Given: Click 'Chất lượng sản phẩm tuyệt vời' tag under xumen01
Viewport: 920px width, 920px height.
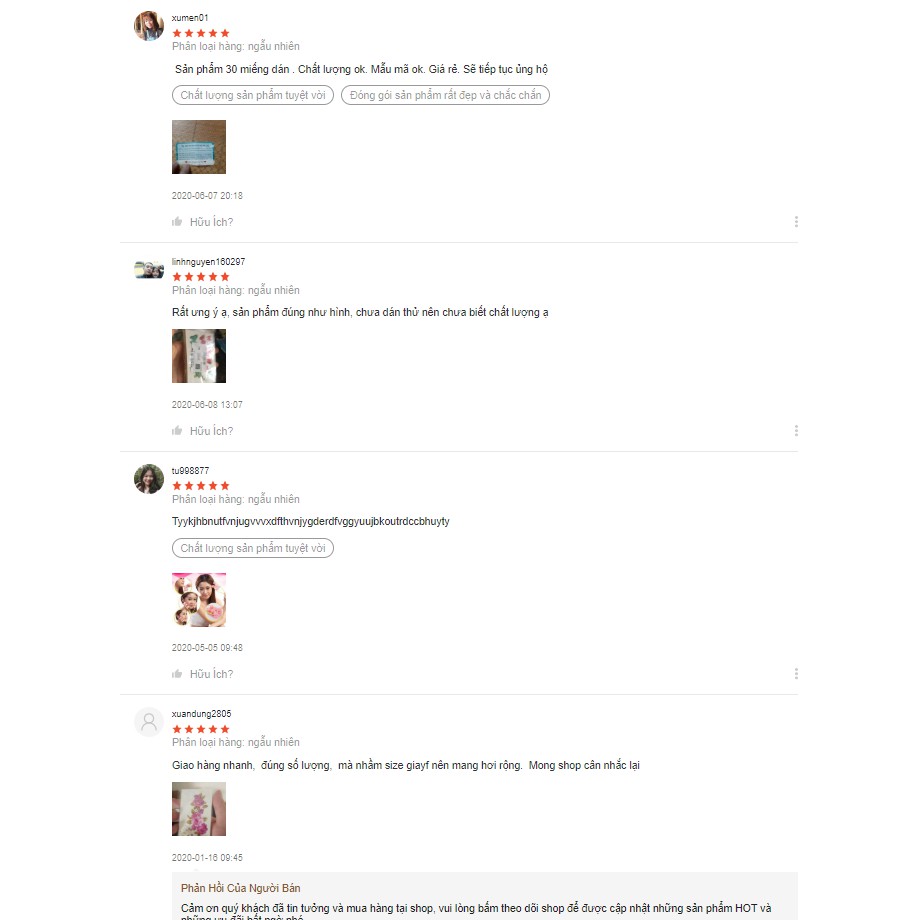Looking at the screenshot, I should click(x=253, y=95).
